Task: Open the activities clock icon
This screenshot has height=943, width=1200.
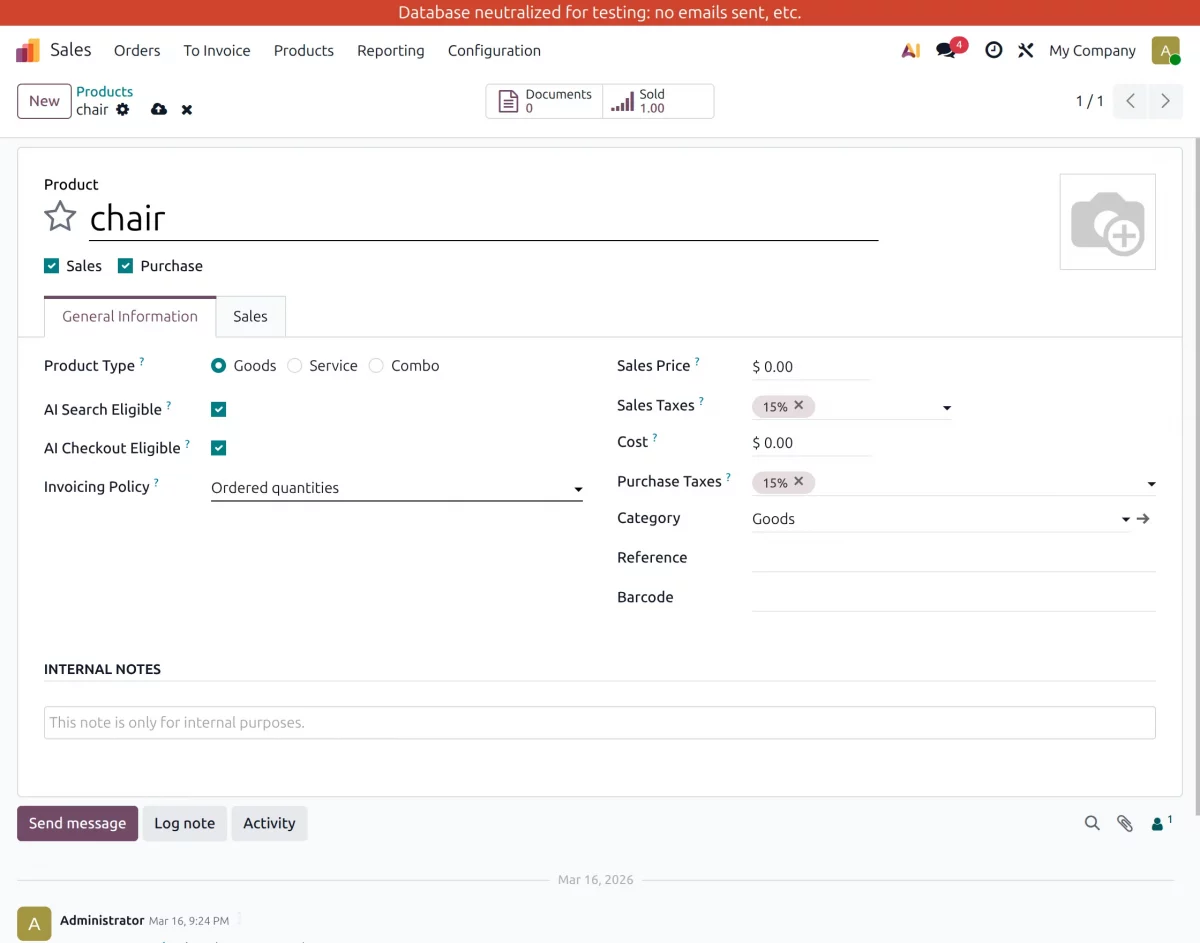Action: (993, 49)
